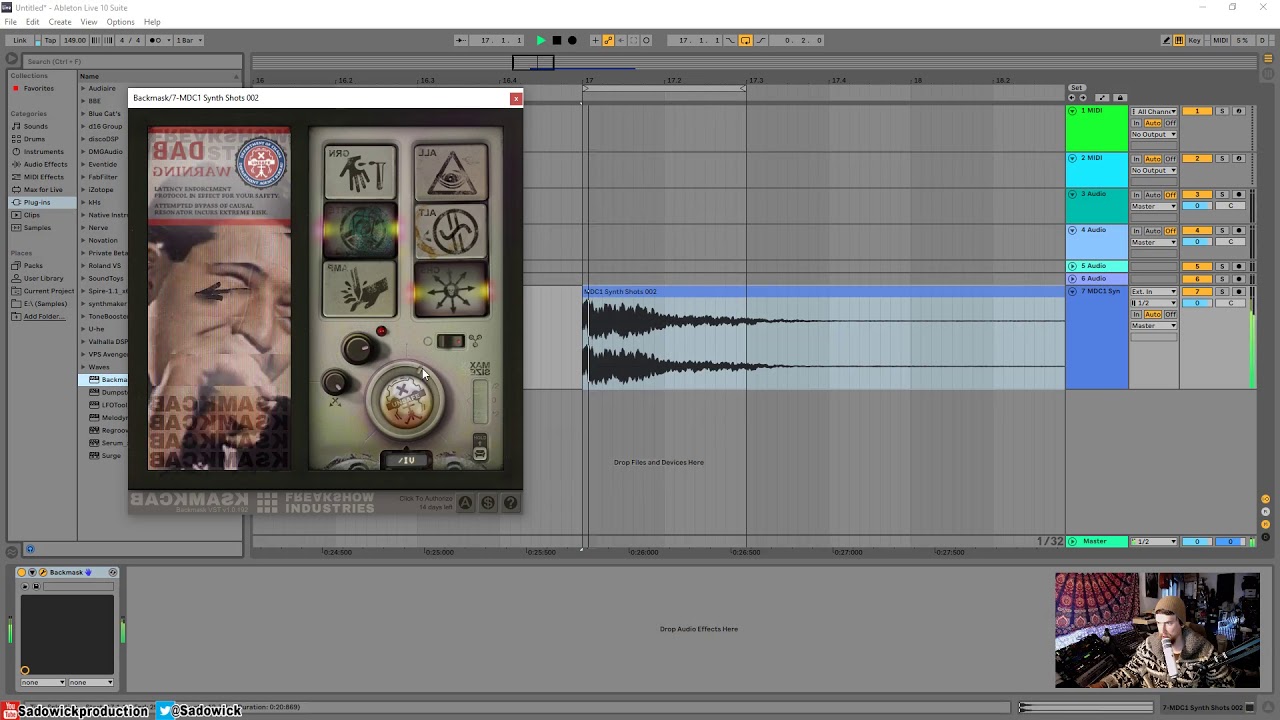The image size is (1280, 720).
Task: Open 7 MDC1 Syn input type dropdown Ext. In
Action: [1154, 291]
